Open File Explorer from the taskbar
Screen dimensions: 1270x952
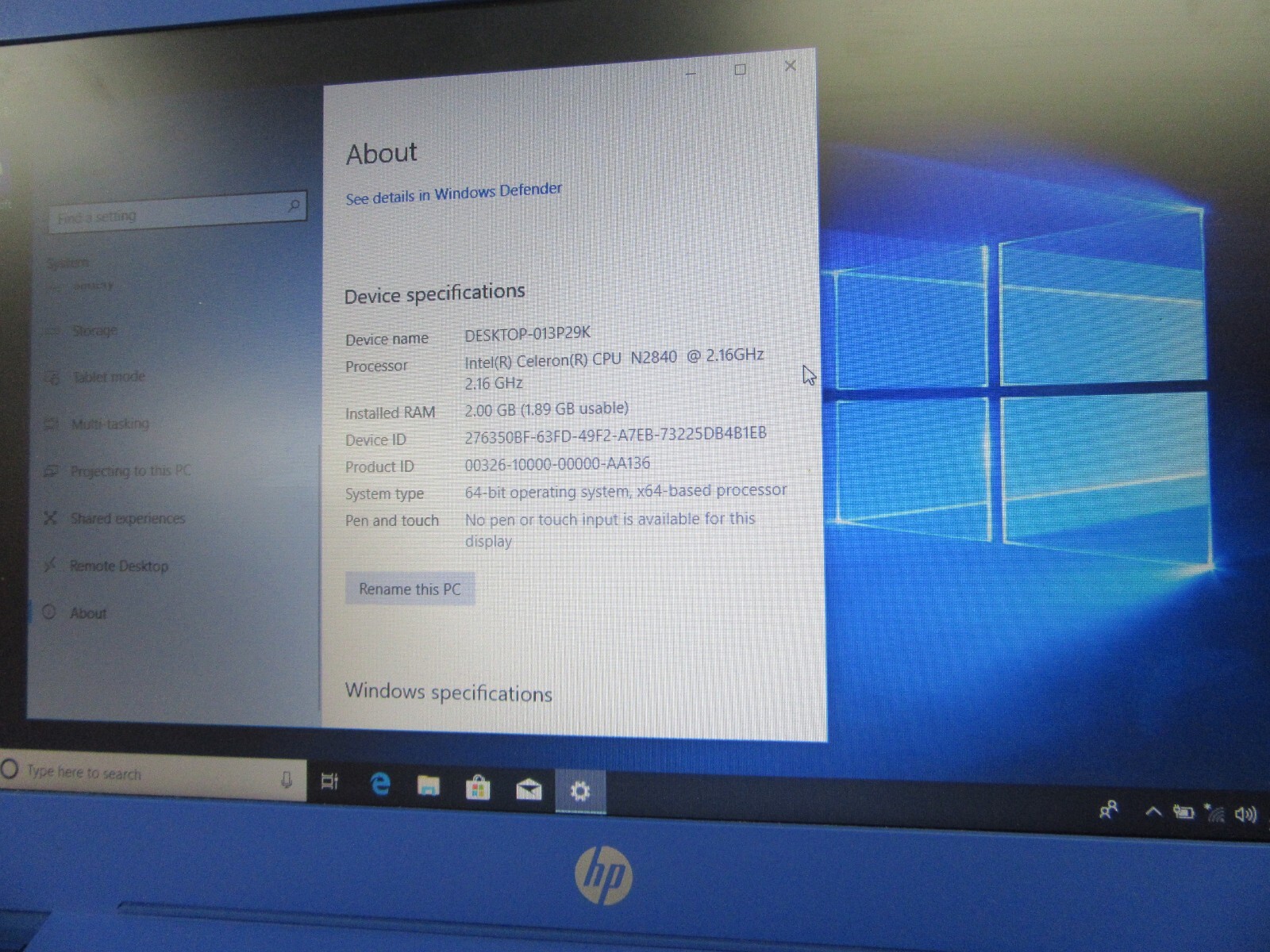pyautogui.click(x=429, y=786)
